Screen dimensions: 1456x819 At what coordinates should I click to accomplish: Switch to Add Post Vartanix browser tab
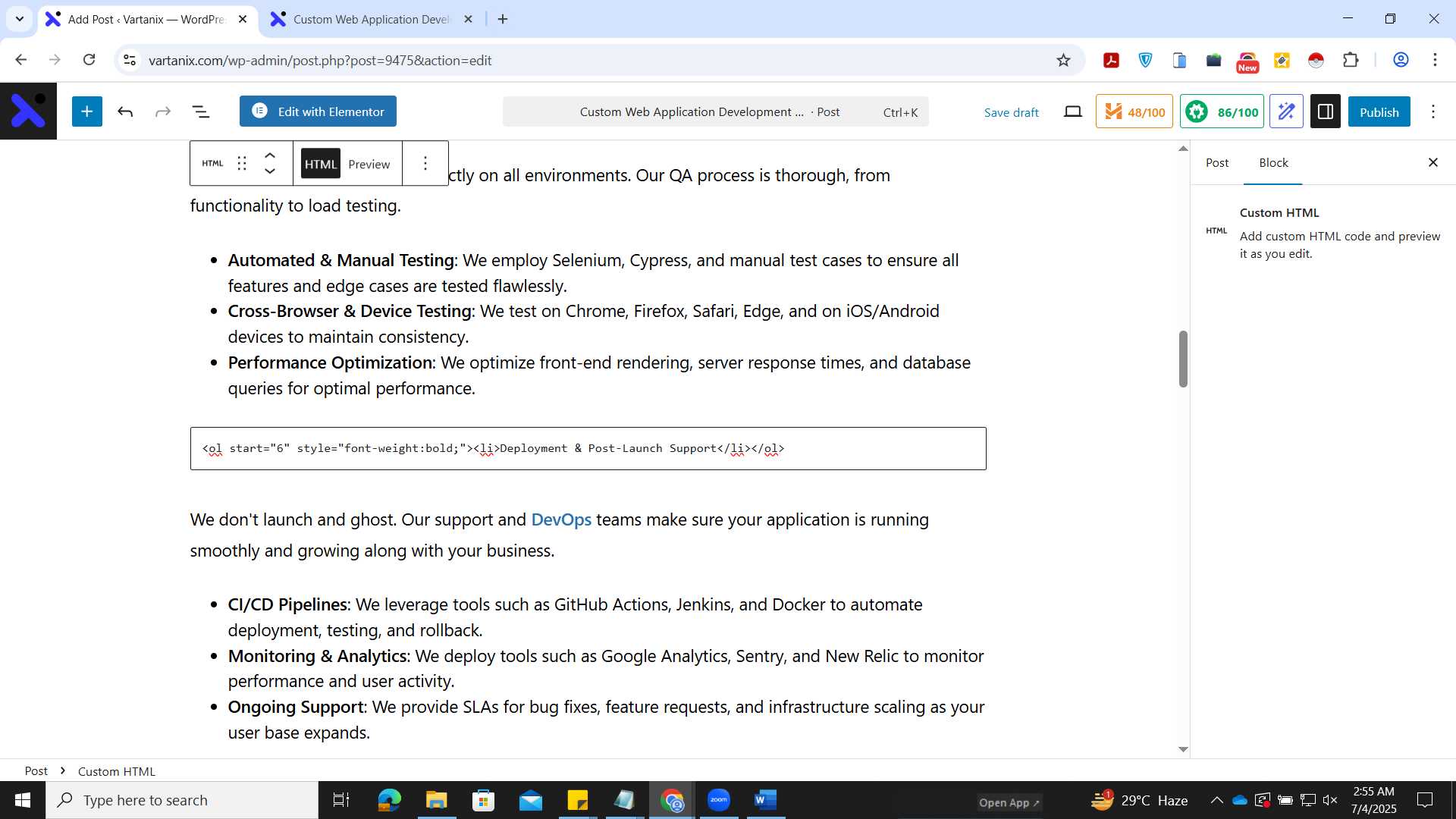146,19
